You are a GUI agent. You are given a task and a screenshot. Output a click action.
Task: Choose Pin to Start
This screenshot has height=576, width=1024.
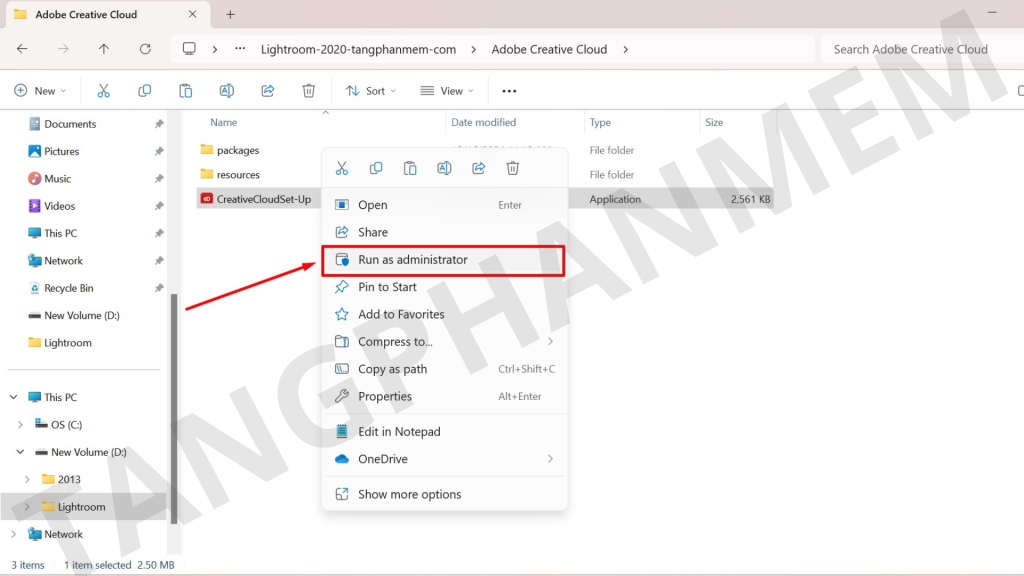point(444,287)
